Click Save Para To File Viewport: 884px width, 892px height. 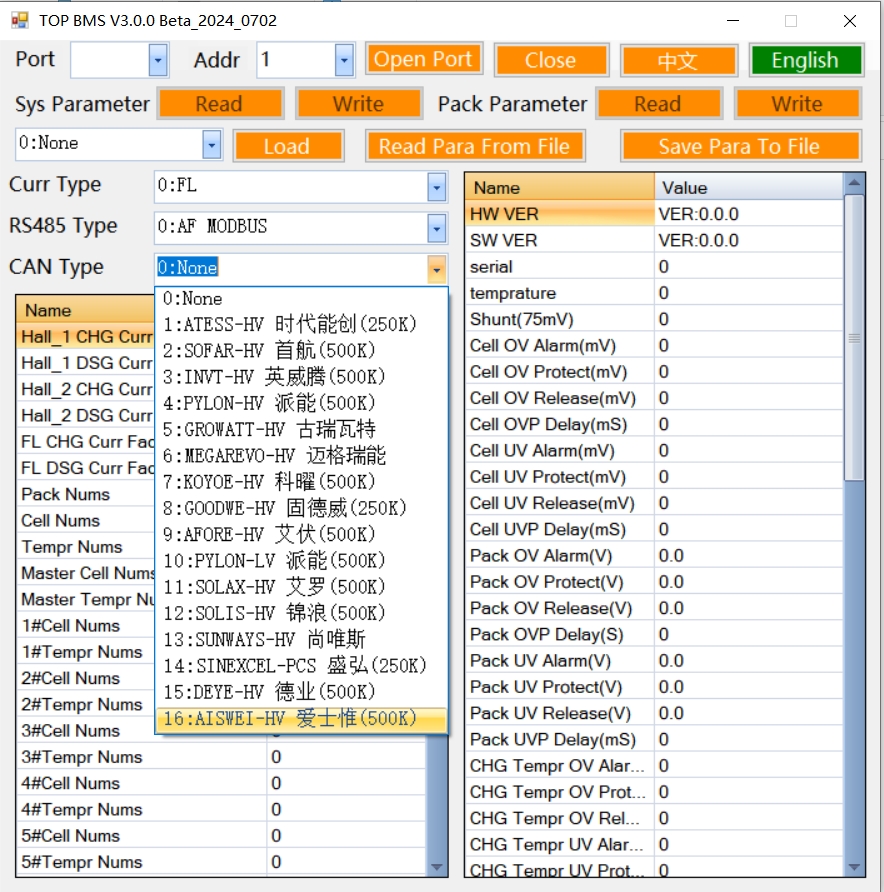pos(740,146)
